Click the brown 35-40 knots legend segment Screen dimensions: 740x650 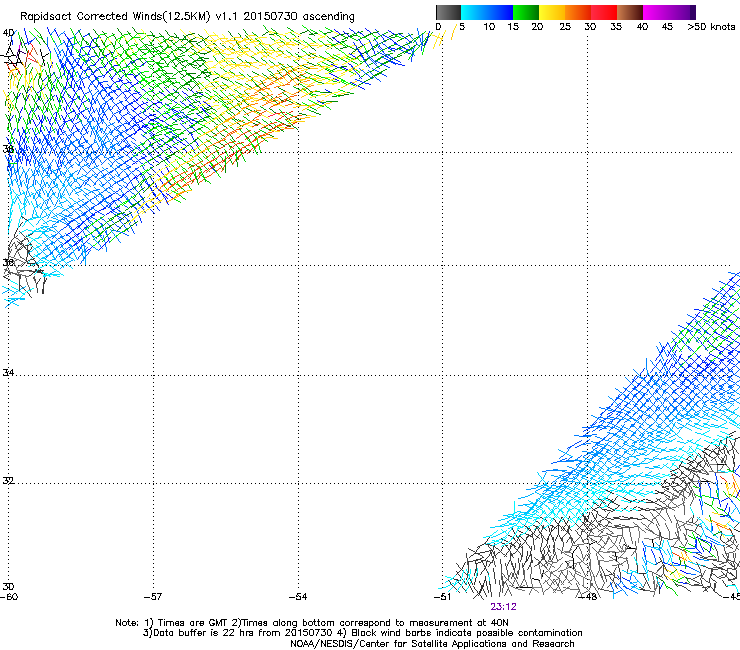[630, 12]
